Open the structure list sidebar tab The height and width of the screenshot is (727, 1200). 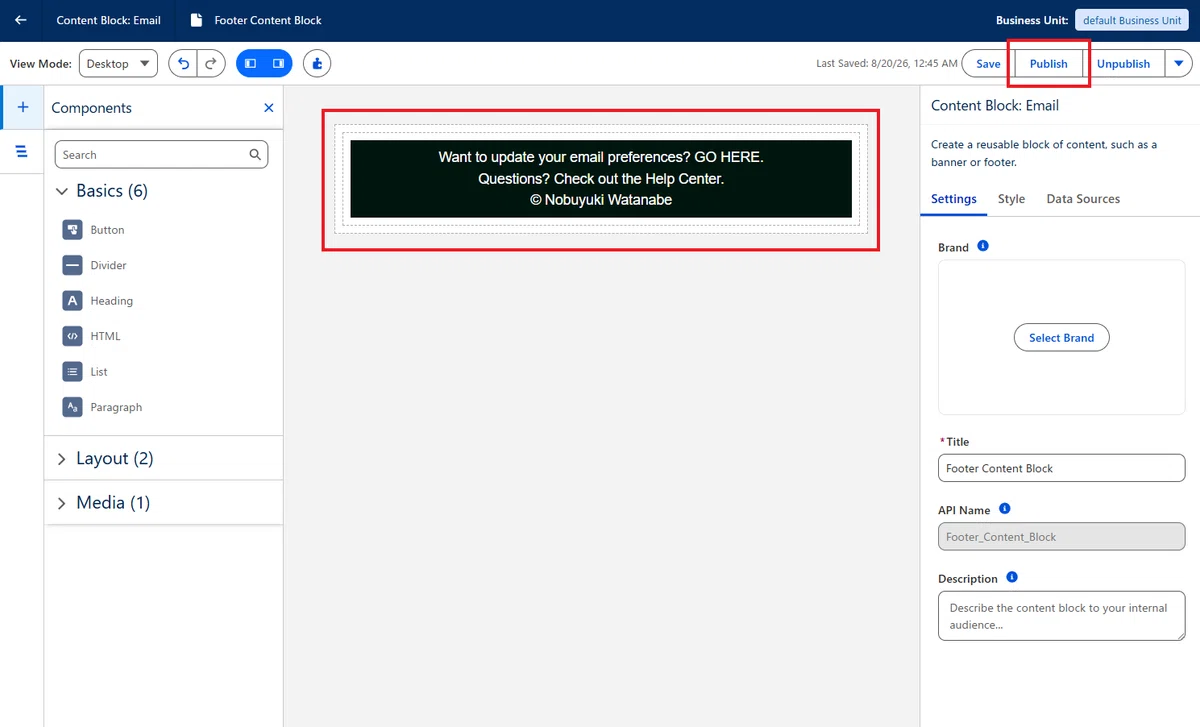click(22, 151)
